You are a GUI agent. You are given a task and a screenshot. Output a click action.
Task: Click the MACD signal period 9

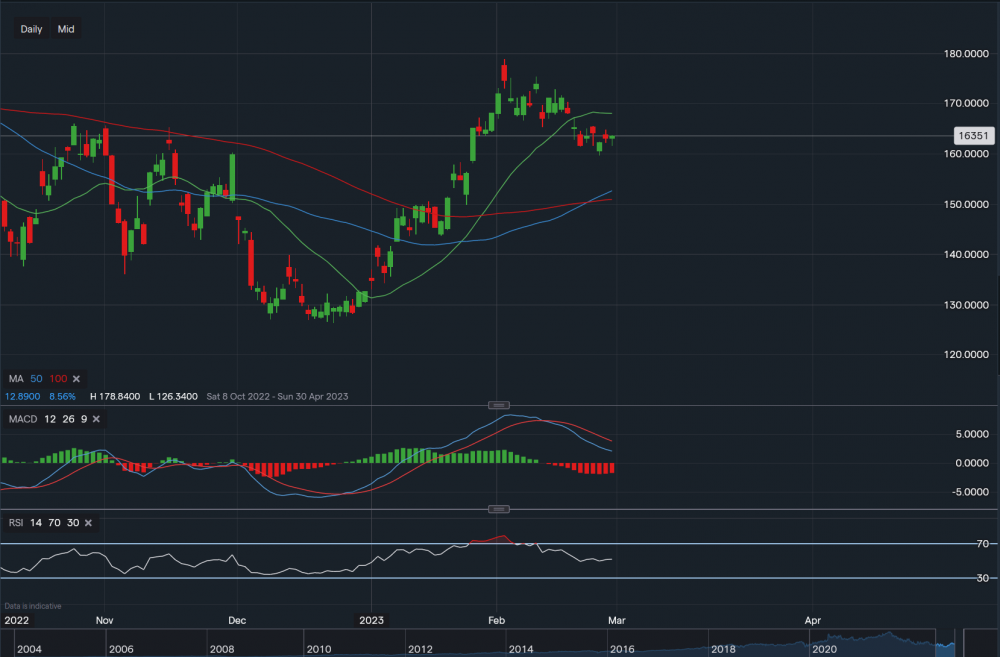click(86, 417)
